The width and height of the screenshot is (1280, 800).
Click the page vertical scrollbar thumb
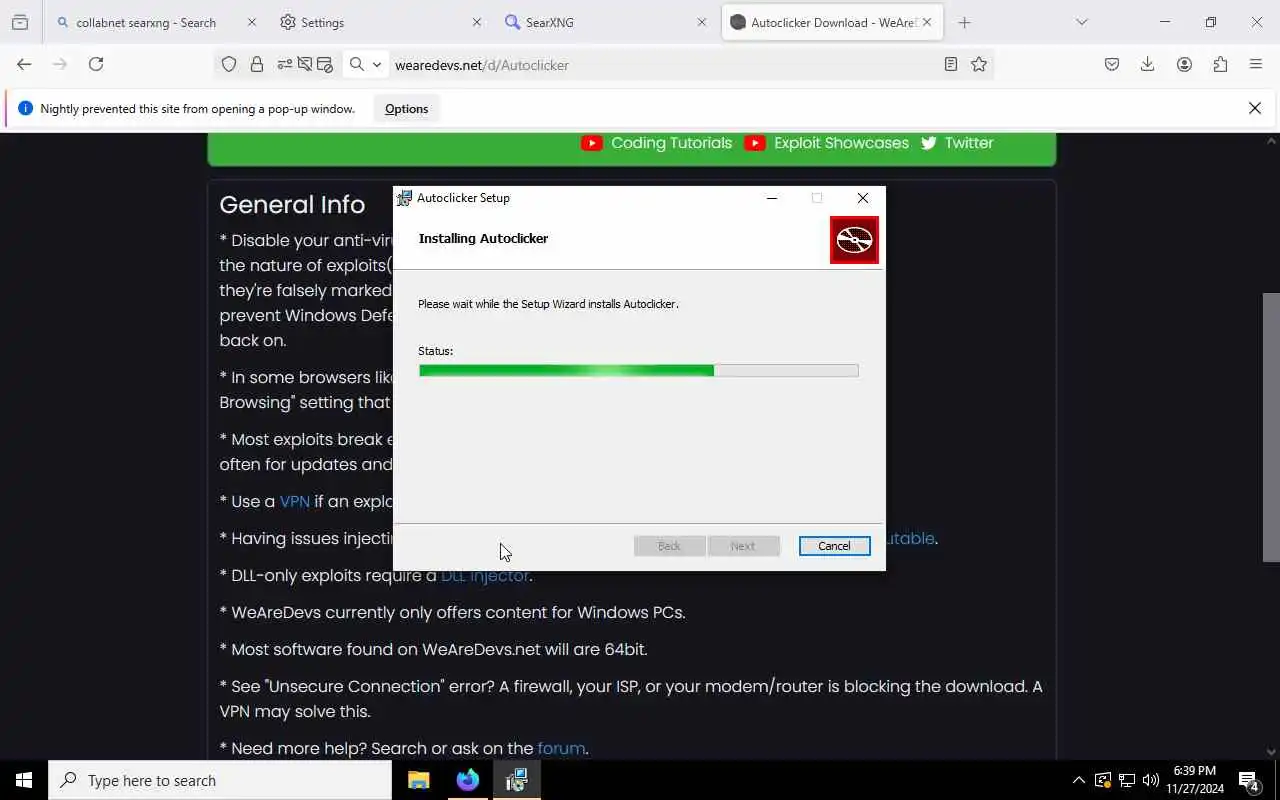[1271, 427]
